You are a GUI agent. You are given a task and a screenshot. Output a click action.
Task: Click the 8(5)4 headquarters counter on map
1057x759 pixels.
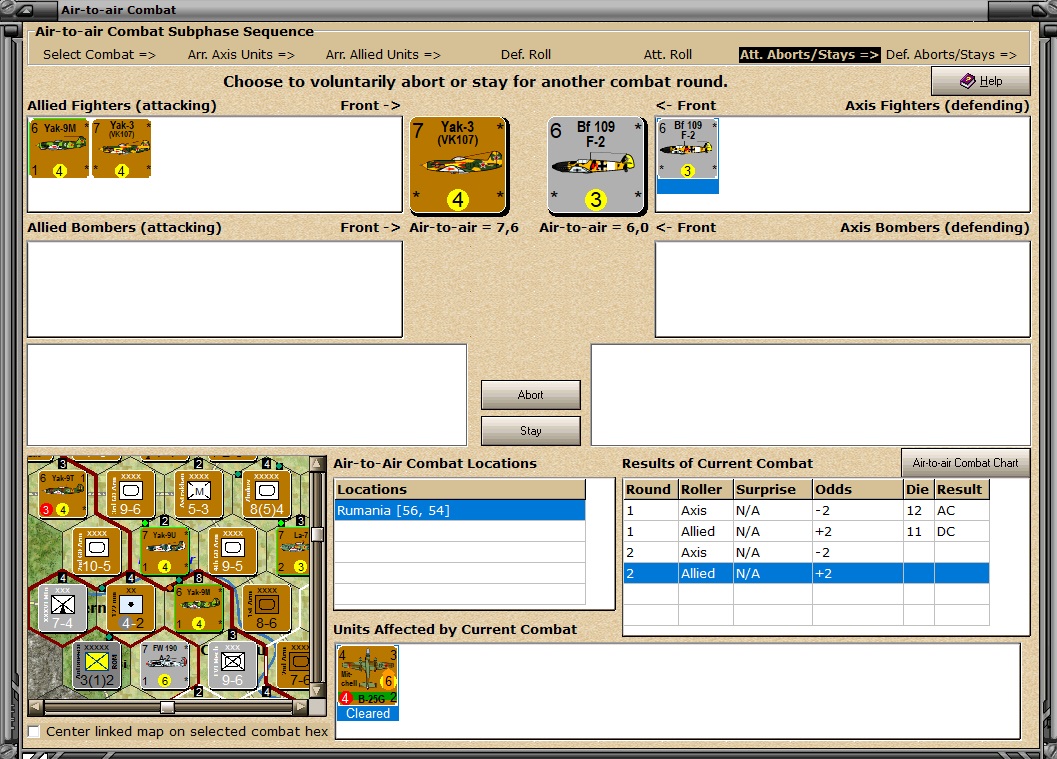tap(266, 493)
